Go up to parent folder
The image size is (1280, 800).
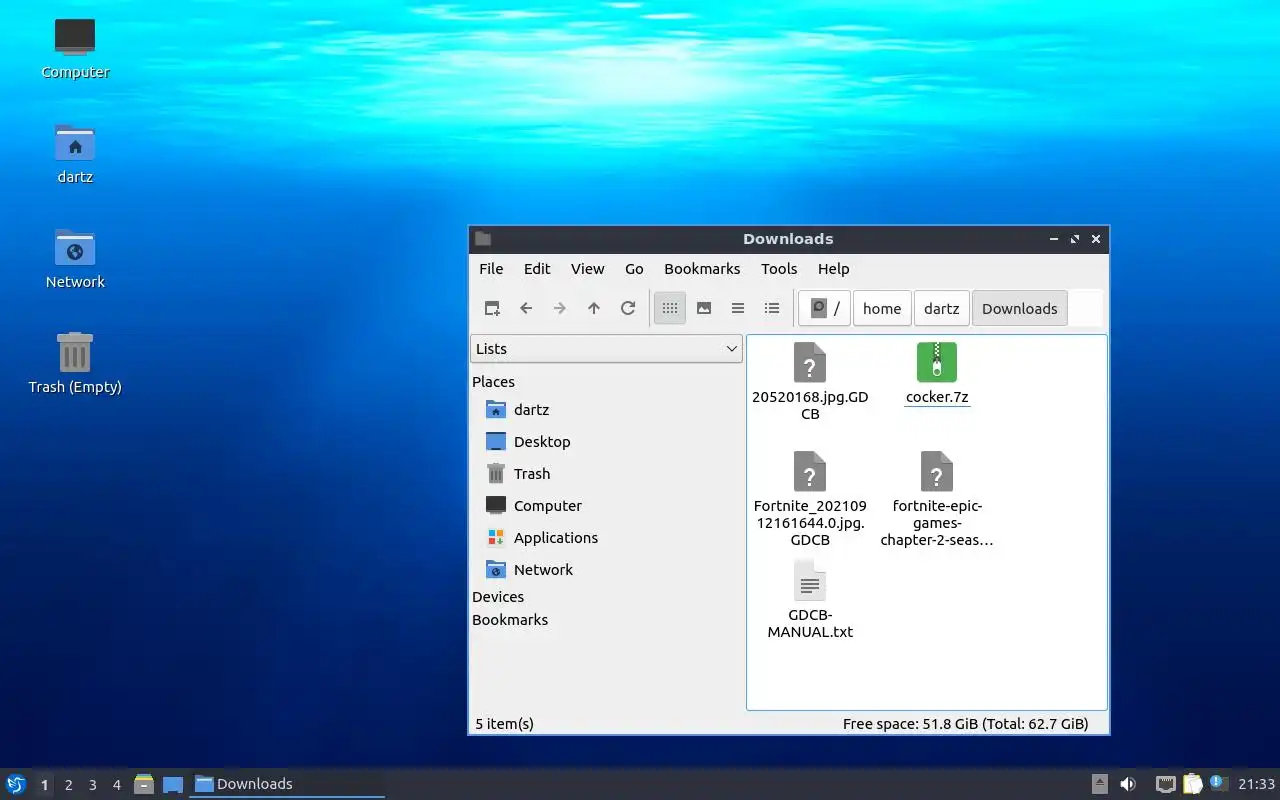[x=594, y=308]
